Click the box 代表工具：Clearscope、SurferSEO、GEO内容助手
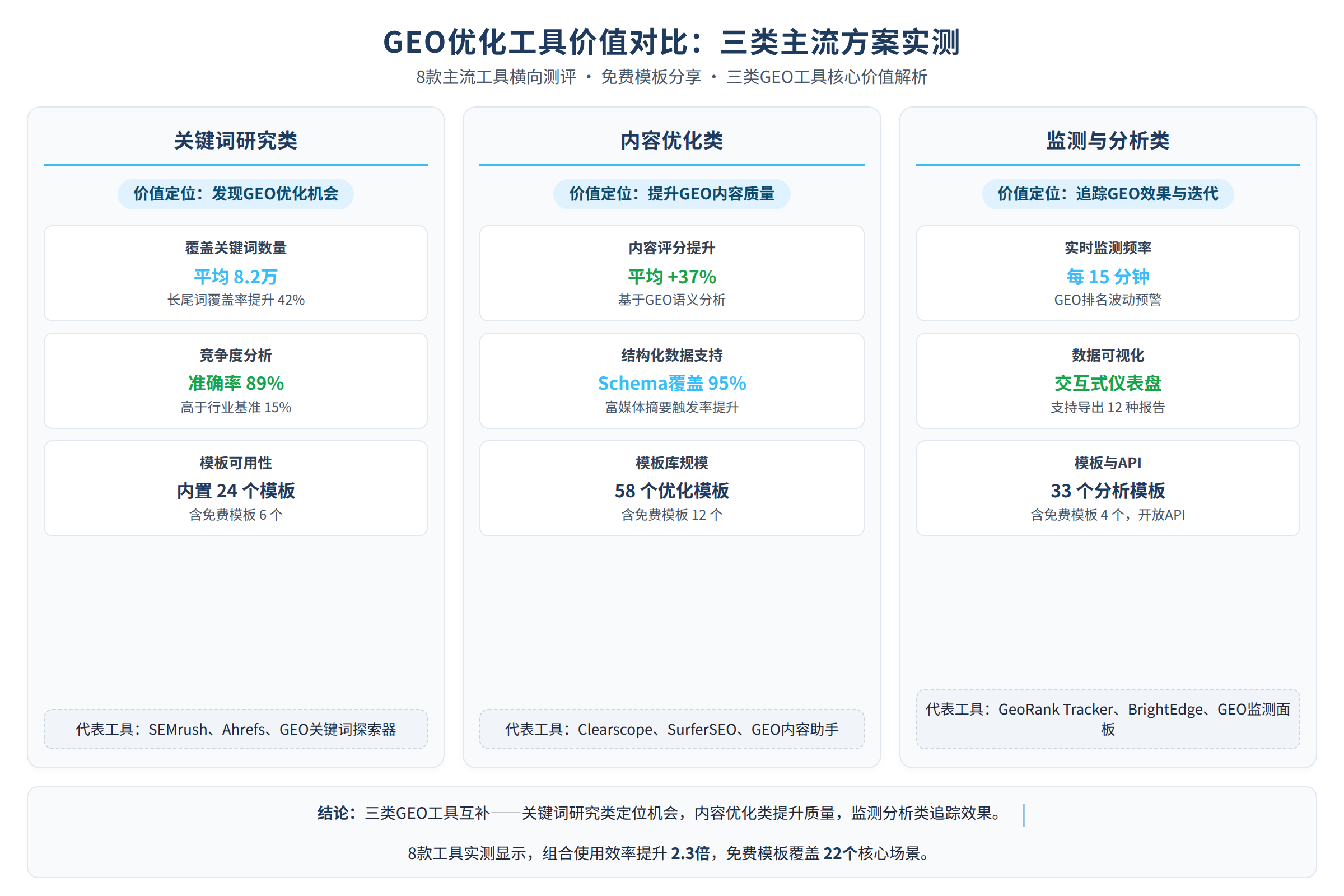The height and width of the screenshot is (896, 1344). [671, 729]
